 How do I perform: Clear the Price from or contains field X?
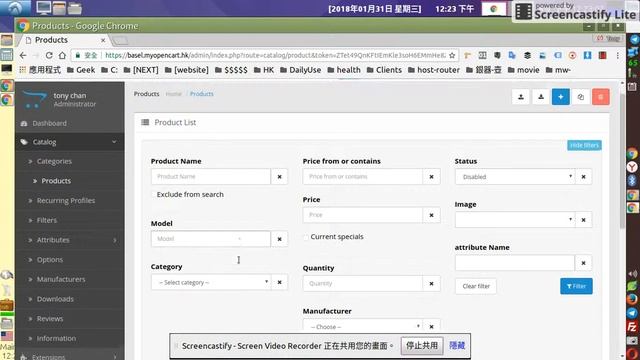(431, 177)
